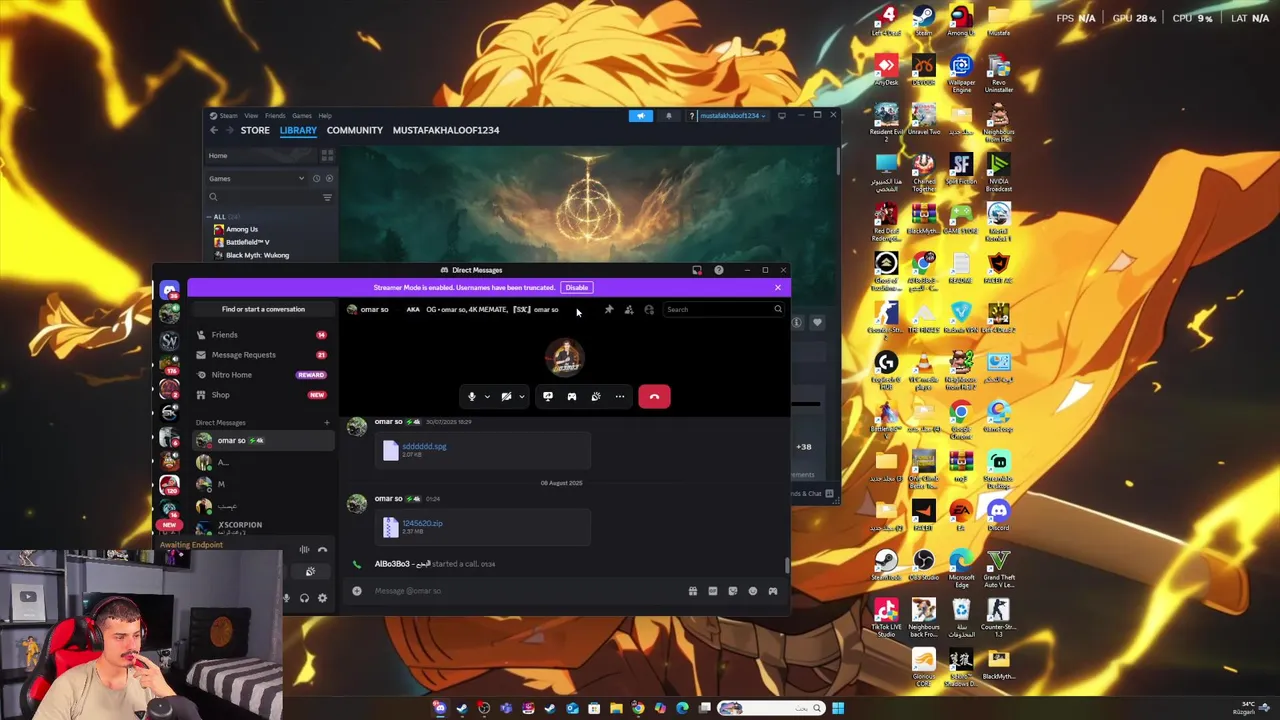1280x720 pixels.
Task: Open Discord help question mark icon
Action: click(x=718, y=270)
